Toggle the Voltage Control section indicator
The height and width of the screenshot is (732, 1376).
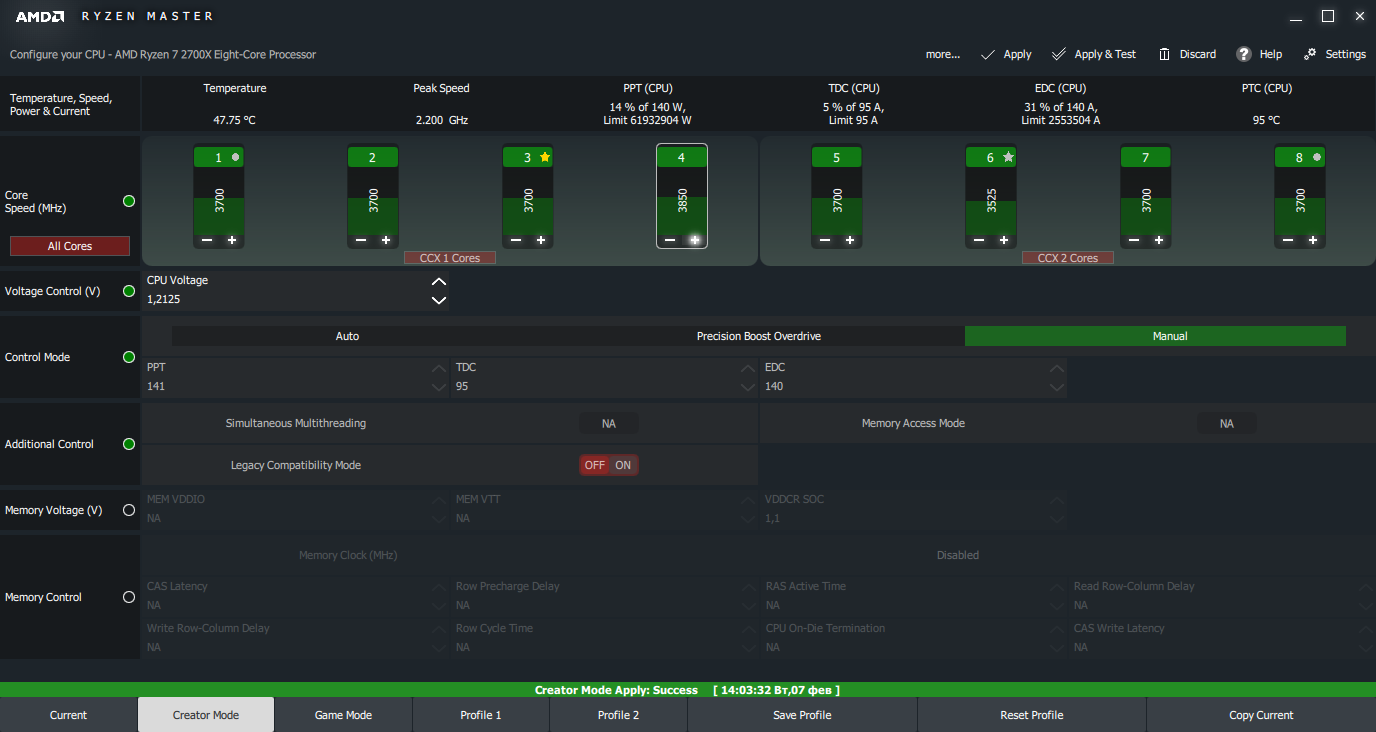(129, 291)
